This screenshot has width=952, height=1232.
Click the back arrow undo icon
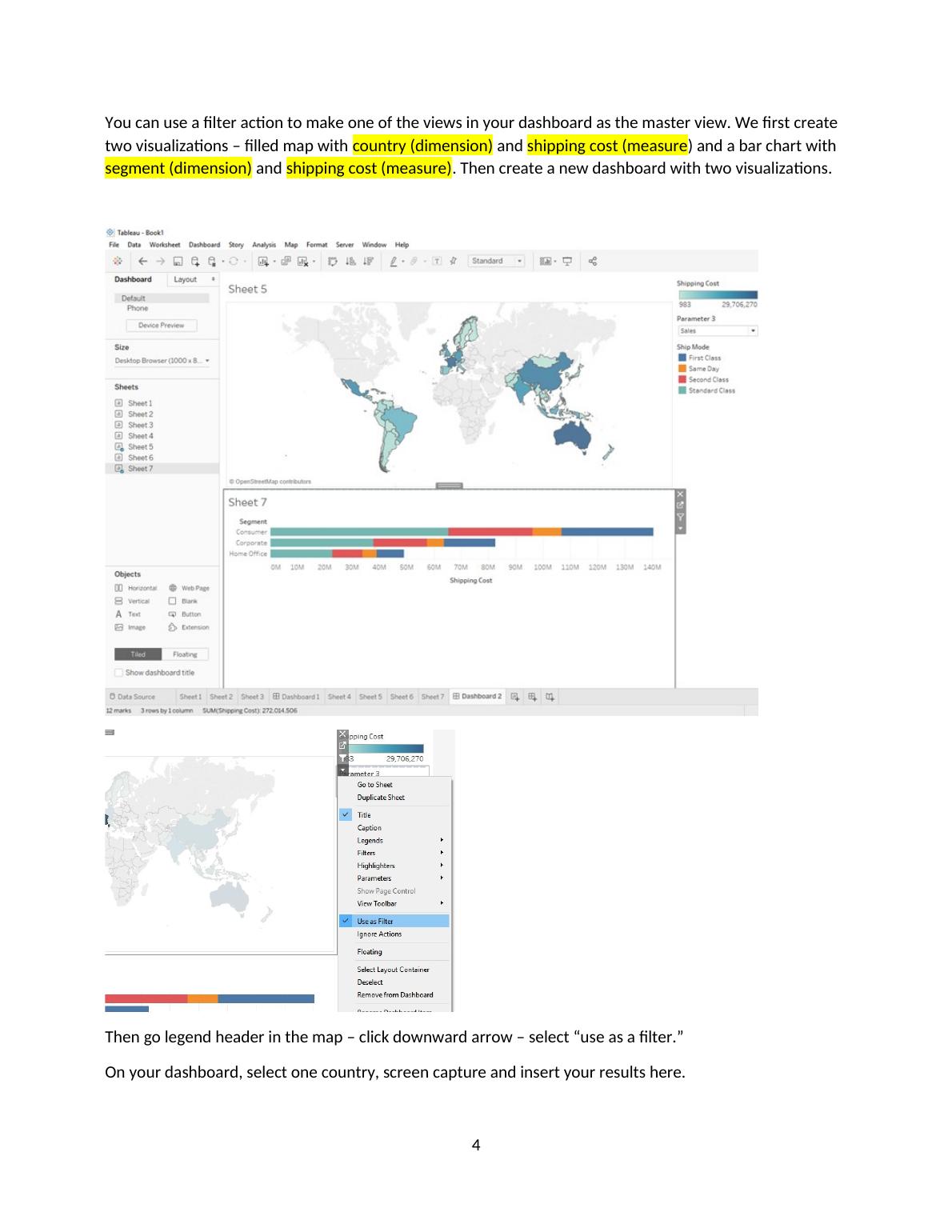pos(143,262)
